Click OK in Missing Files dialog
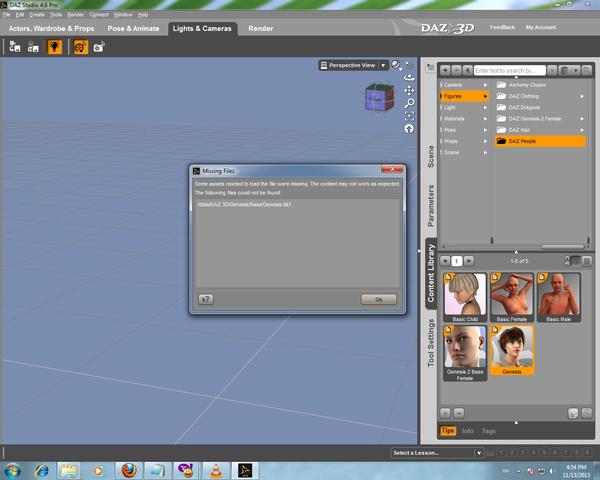The image size is (600, 480). [x=379, y=299]
